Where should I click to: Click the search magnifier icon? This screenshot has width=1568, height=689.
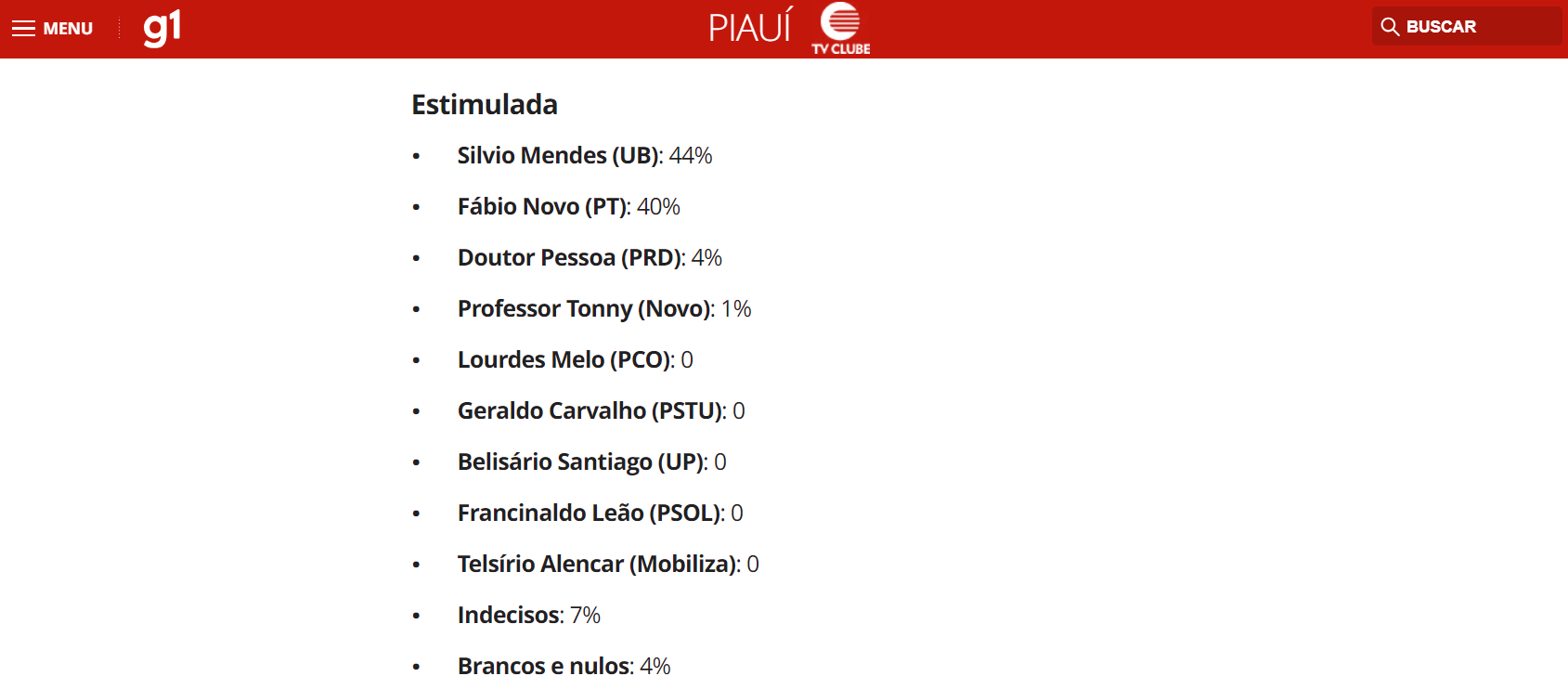(x=1390, y=27)
